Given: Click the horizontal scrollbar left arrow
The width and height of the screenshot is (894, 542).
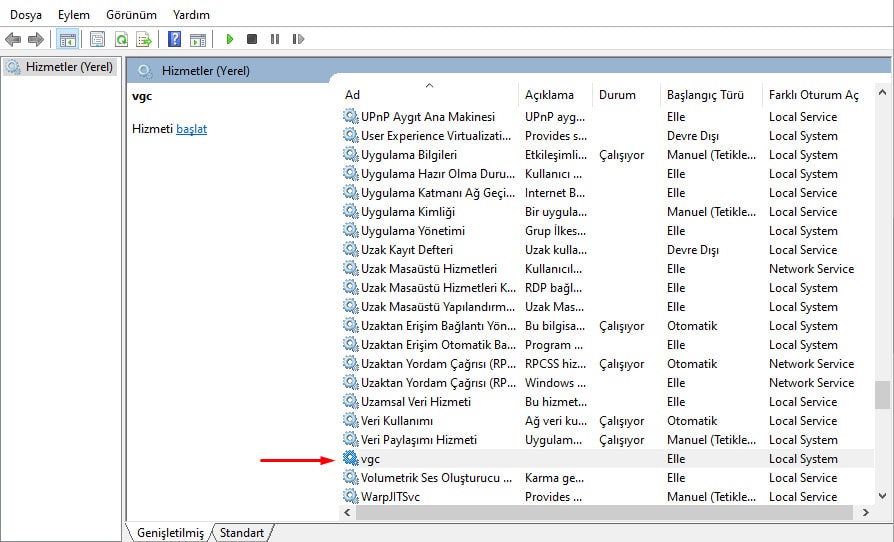Looking at the screenshot, I should [x=347, y=512].
